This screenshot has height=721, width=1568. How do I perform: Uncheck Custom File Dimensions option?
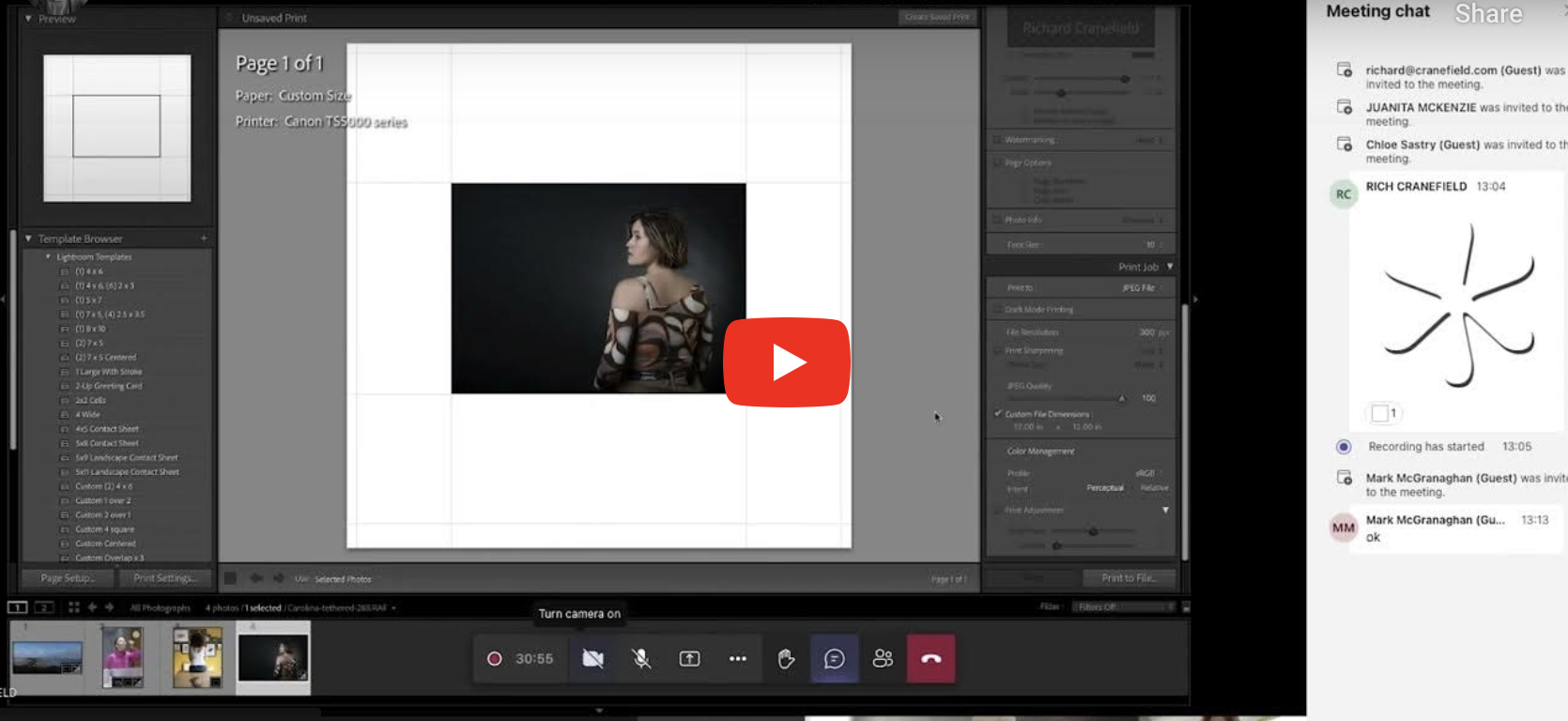pos(997,414)
